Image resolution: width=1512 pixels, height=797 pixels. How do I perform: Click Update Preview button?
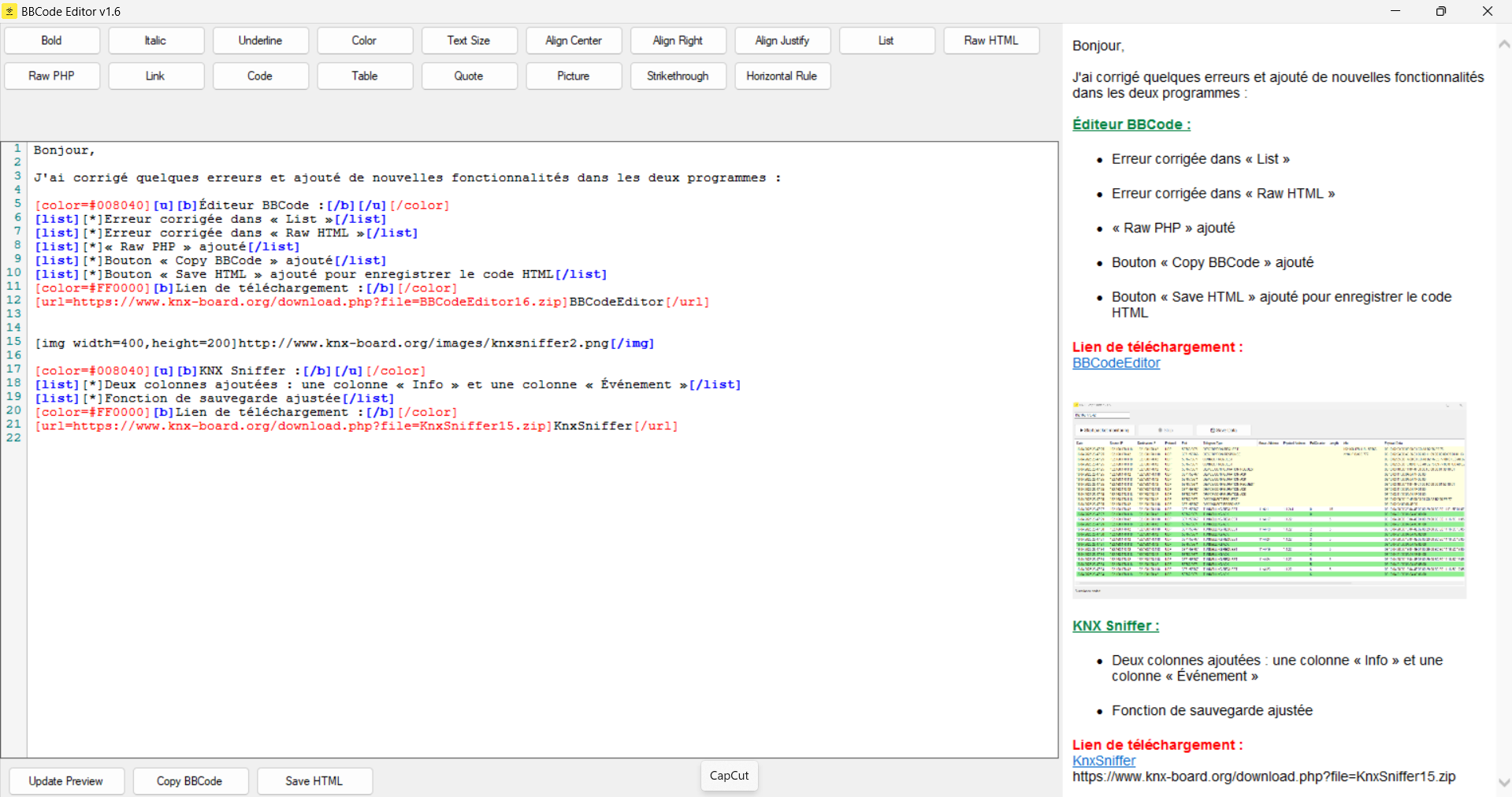pos(67,781)
